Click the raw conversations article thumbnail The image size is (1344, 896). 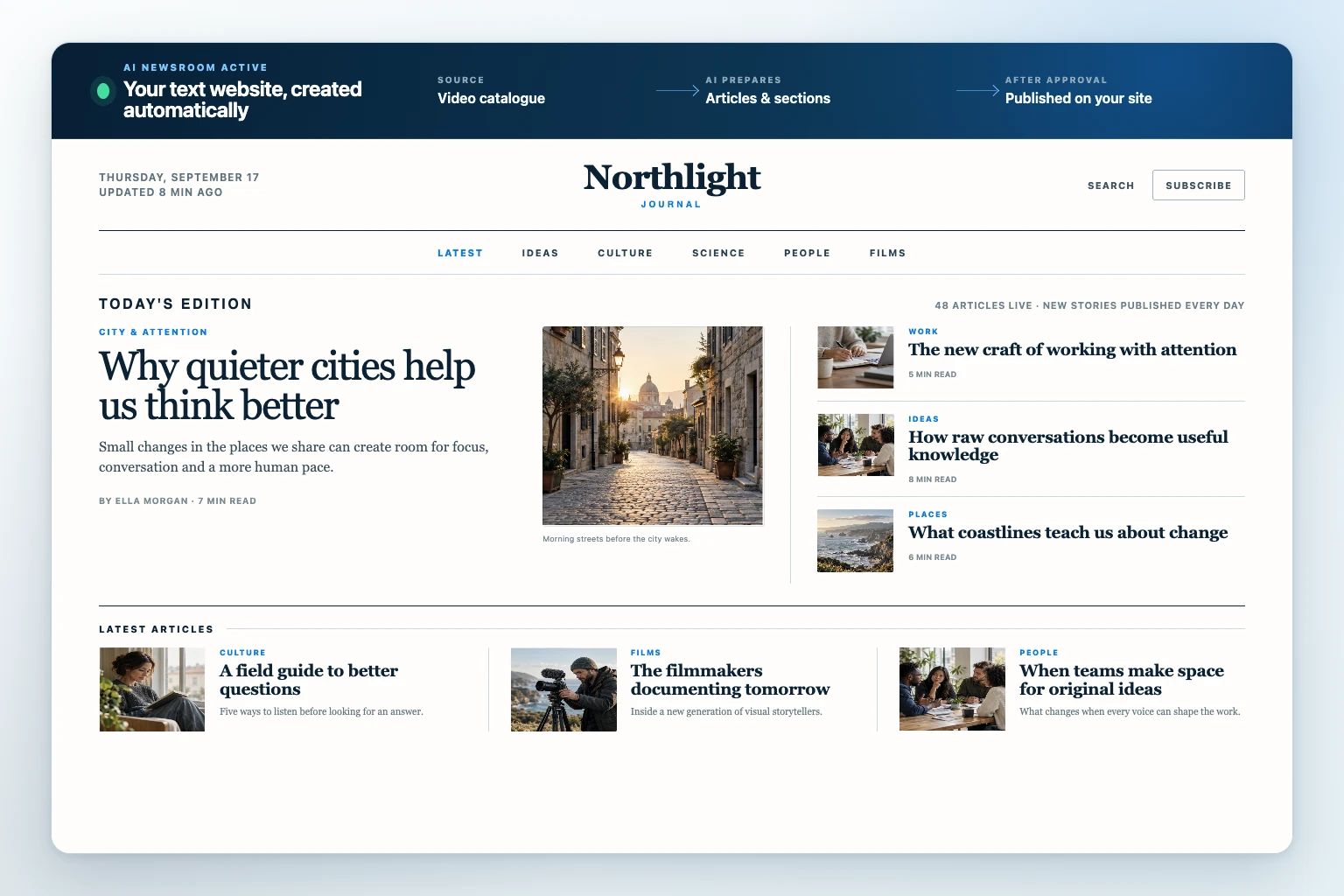855,444
